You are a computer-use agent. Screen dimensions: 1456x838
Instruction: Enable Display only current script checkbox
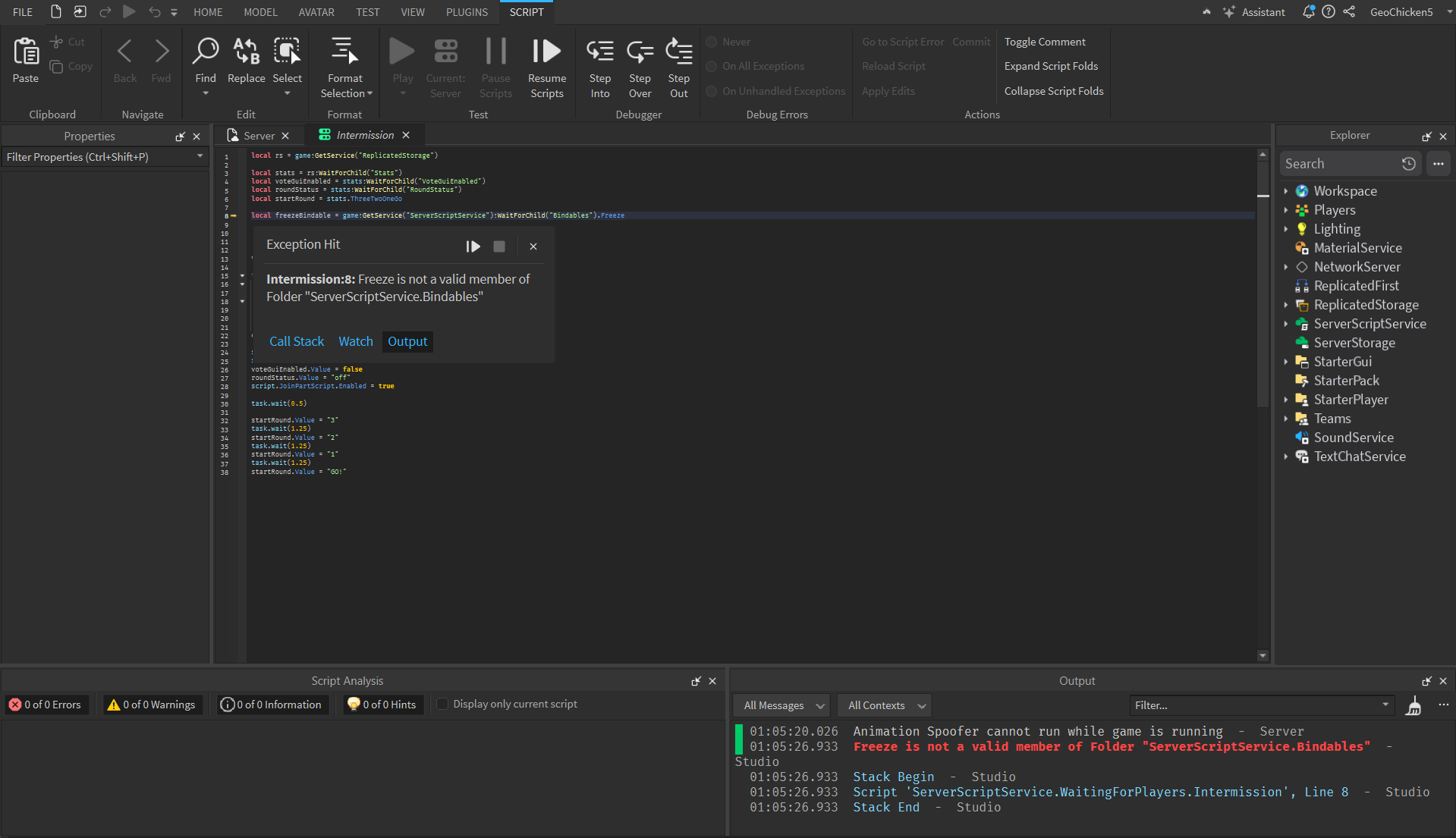pyautogui.click(x=442, y=705)
